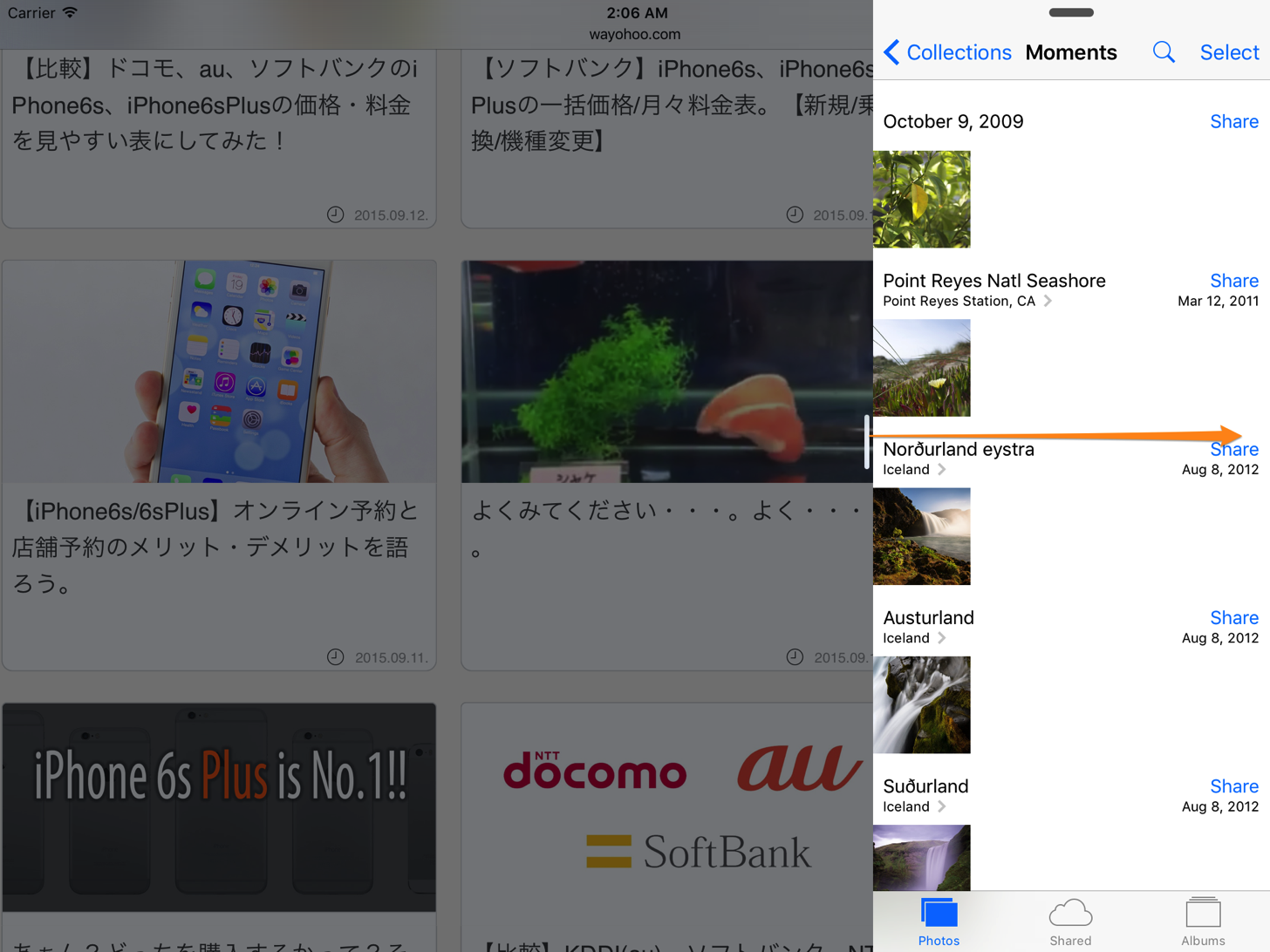The image size is (1270, 952).
Task: Tap the Mar 12, 2011 date label
Action: point(1218,301)
